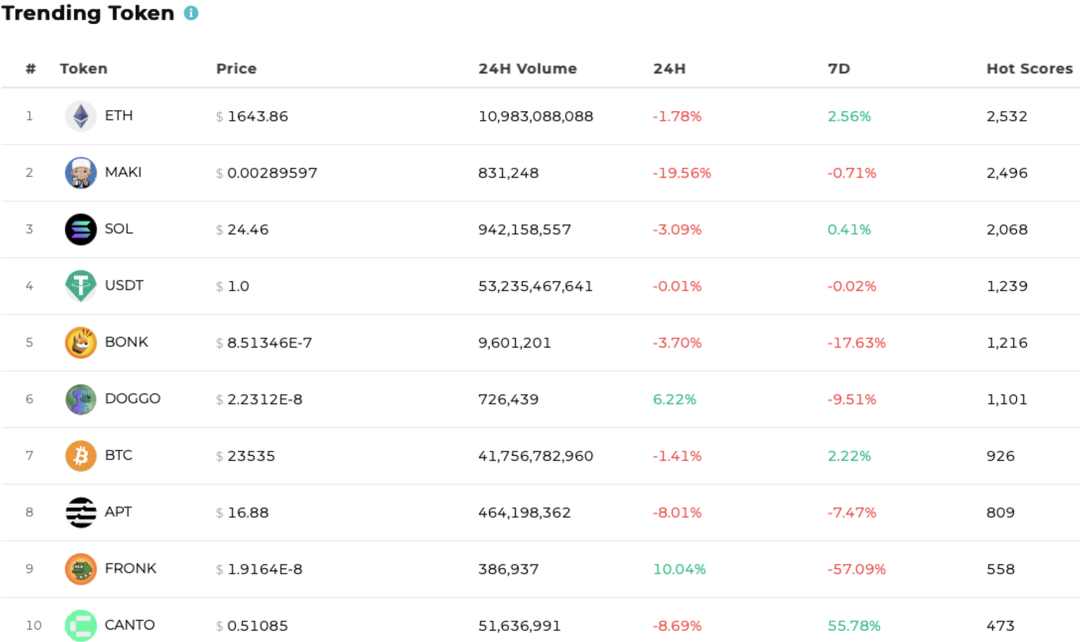Open the USDT token name
The height and width of the screenshot is (642, 1080).
point(124,284)
